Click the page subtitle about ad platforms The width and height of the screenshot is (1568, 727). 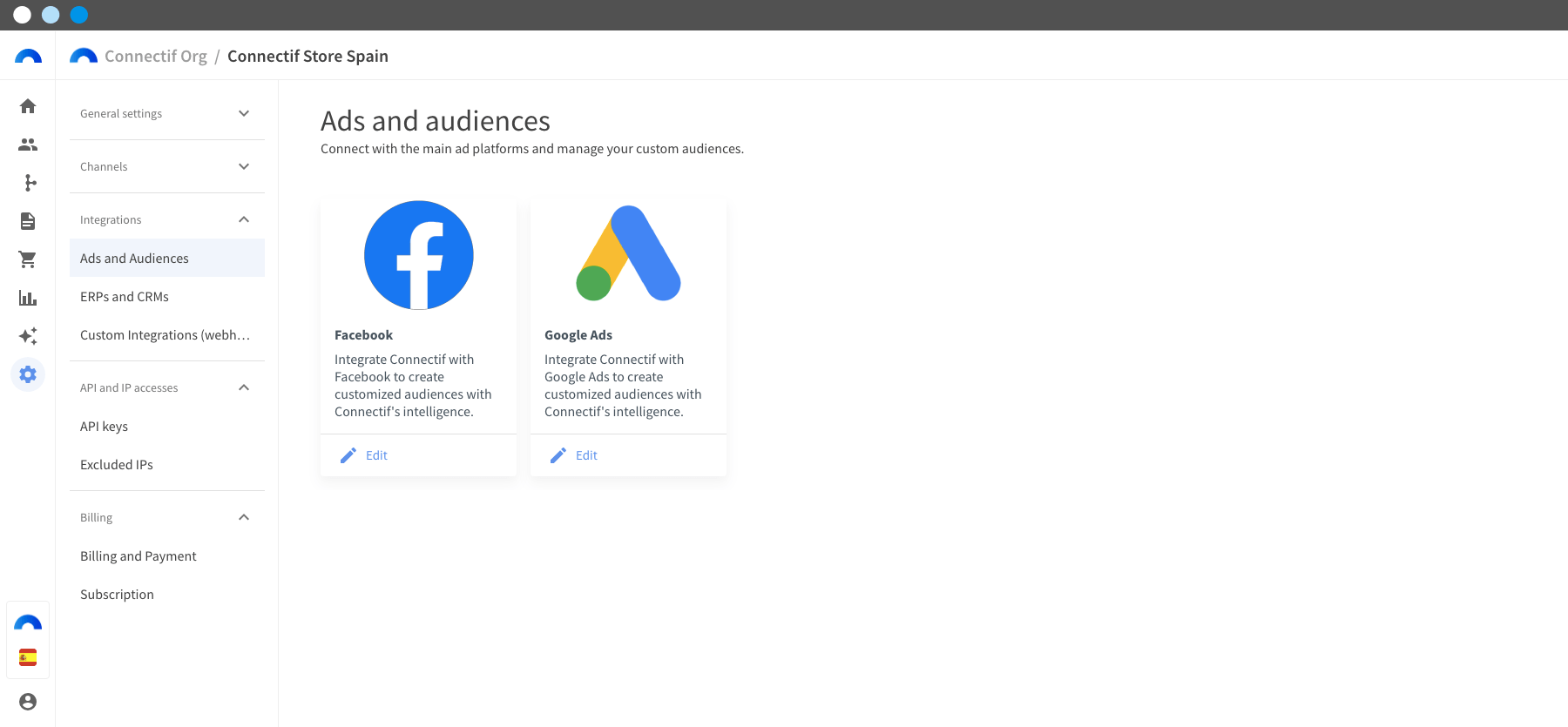(532, 149)
